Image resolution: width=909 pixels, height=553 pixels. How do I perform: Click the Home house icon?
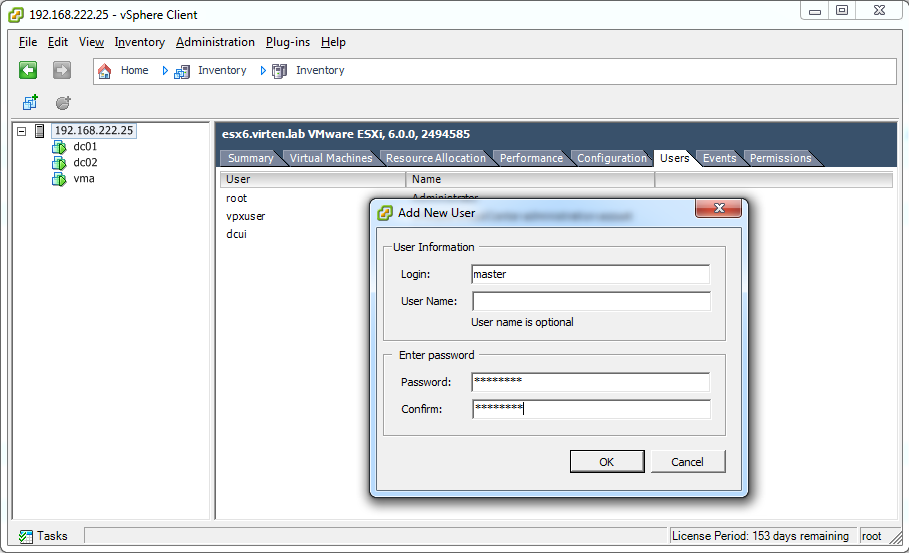104,71
